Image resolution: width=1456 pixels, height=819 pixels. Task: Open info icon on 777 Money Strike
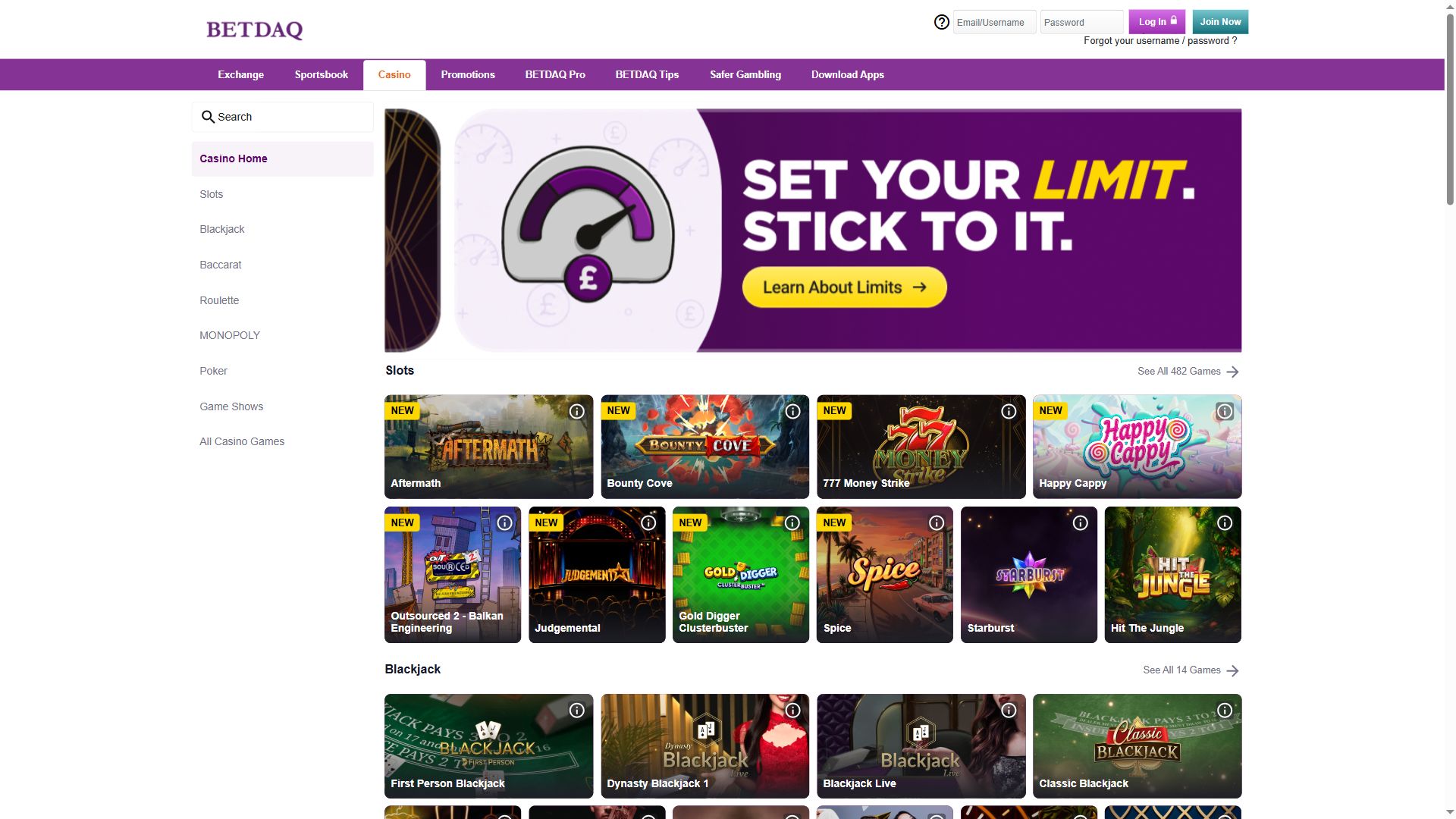[1009, 411]
